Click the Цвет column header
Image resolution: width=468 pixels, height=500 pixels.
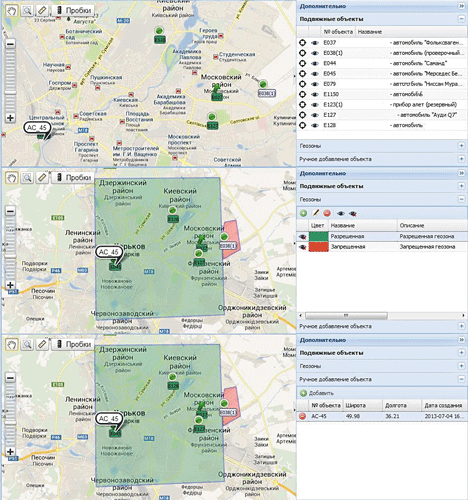tap(318, 226)
